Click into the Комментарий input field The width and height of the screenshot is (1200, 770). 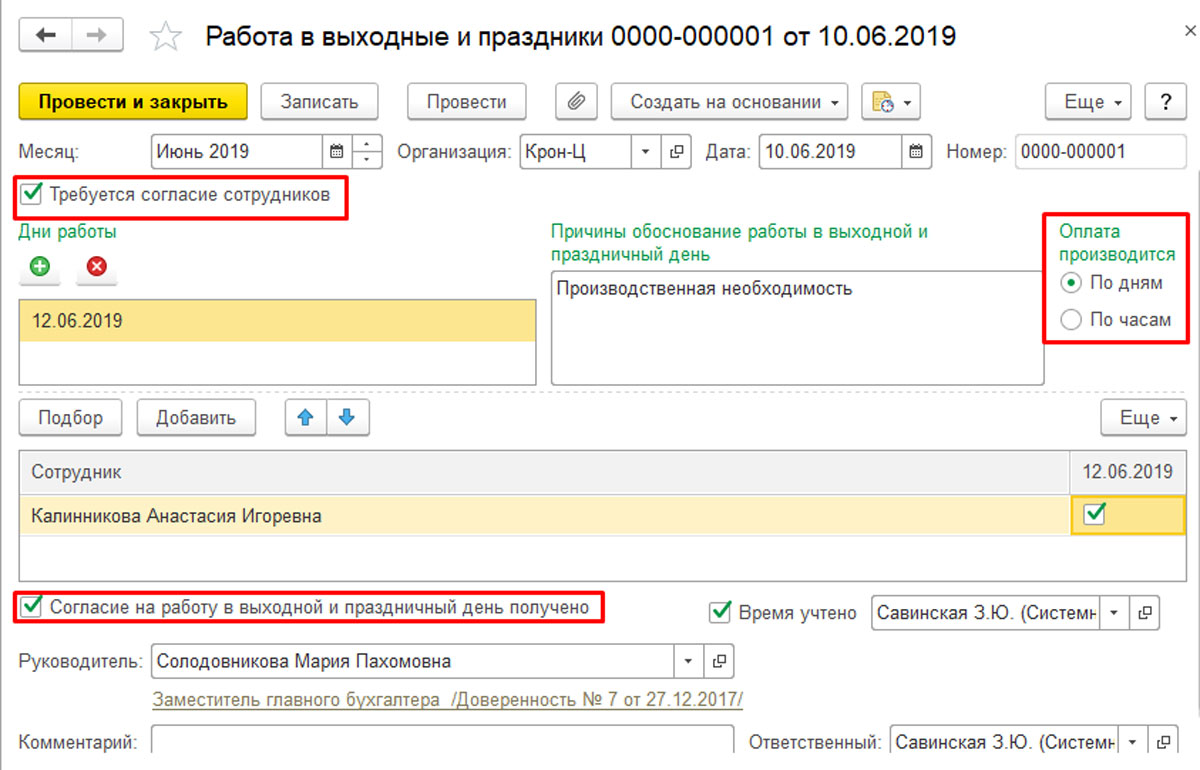(442, 742)
